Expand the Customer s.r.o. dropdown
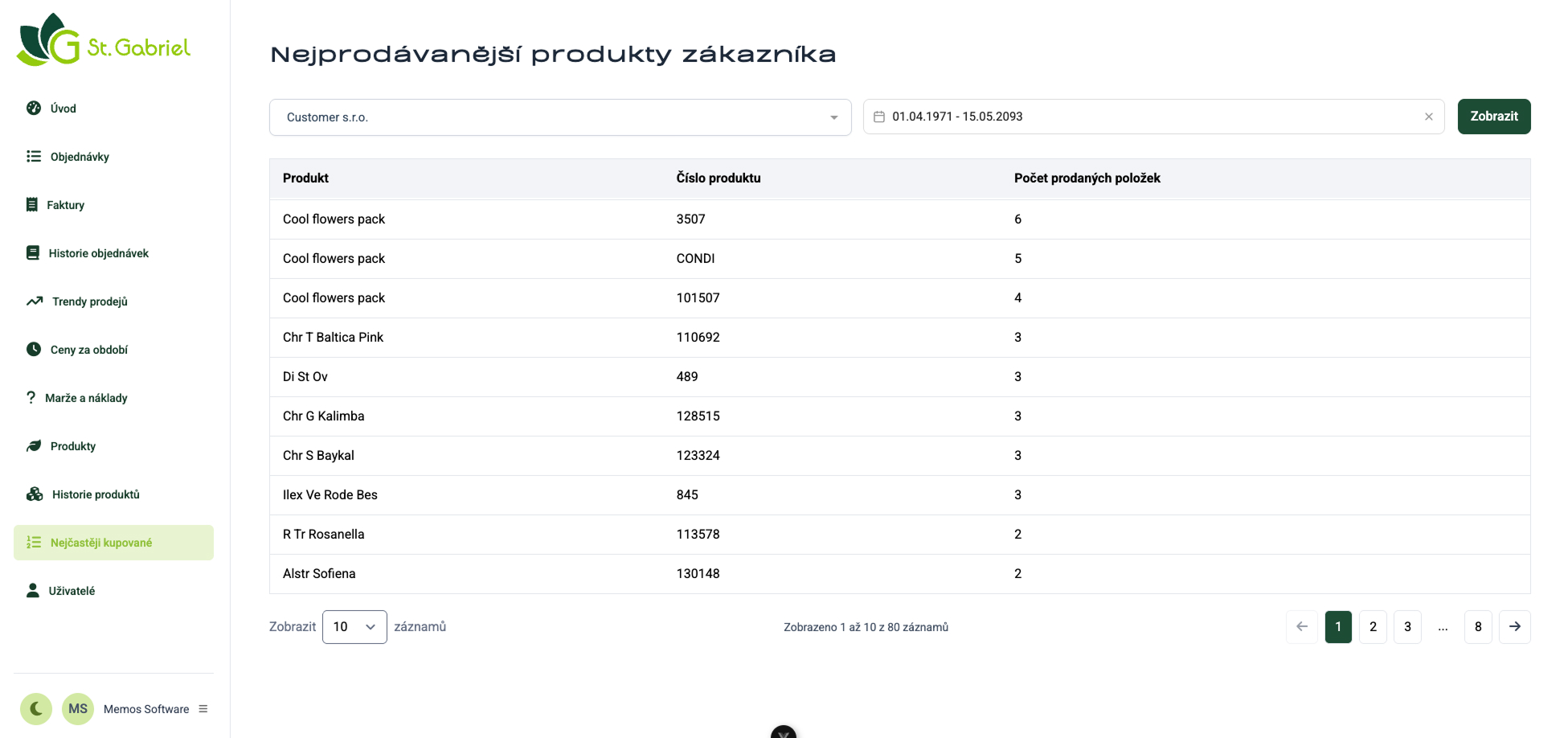1568x738 pixels. (x=560, y=117)
